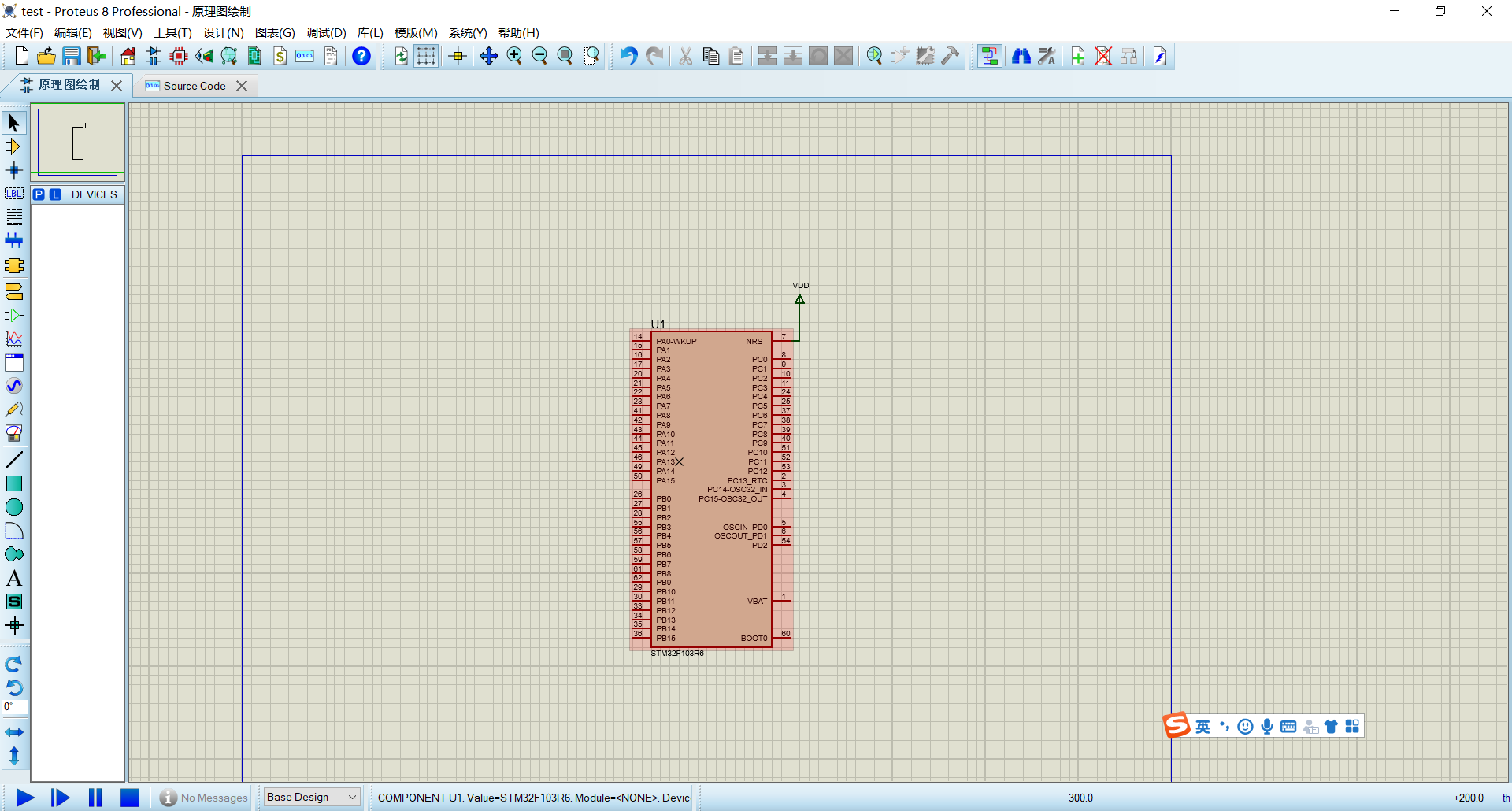
Task: Click the horizontal mirror flip icon
Action: 14,732
